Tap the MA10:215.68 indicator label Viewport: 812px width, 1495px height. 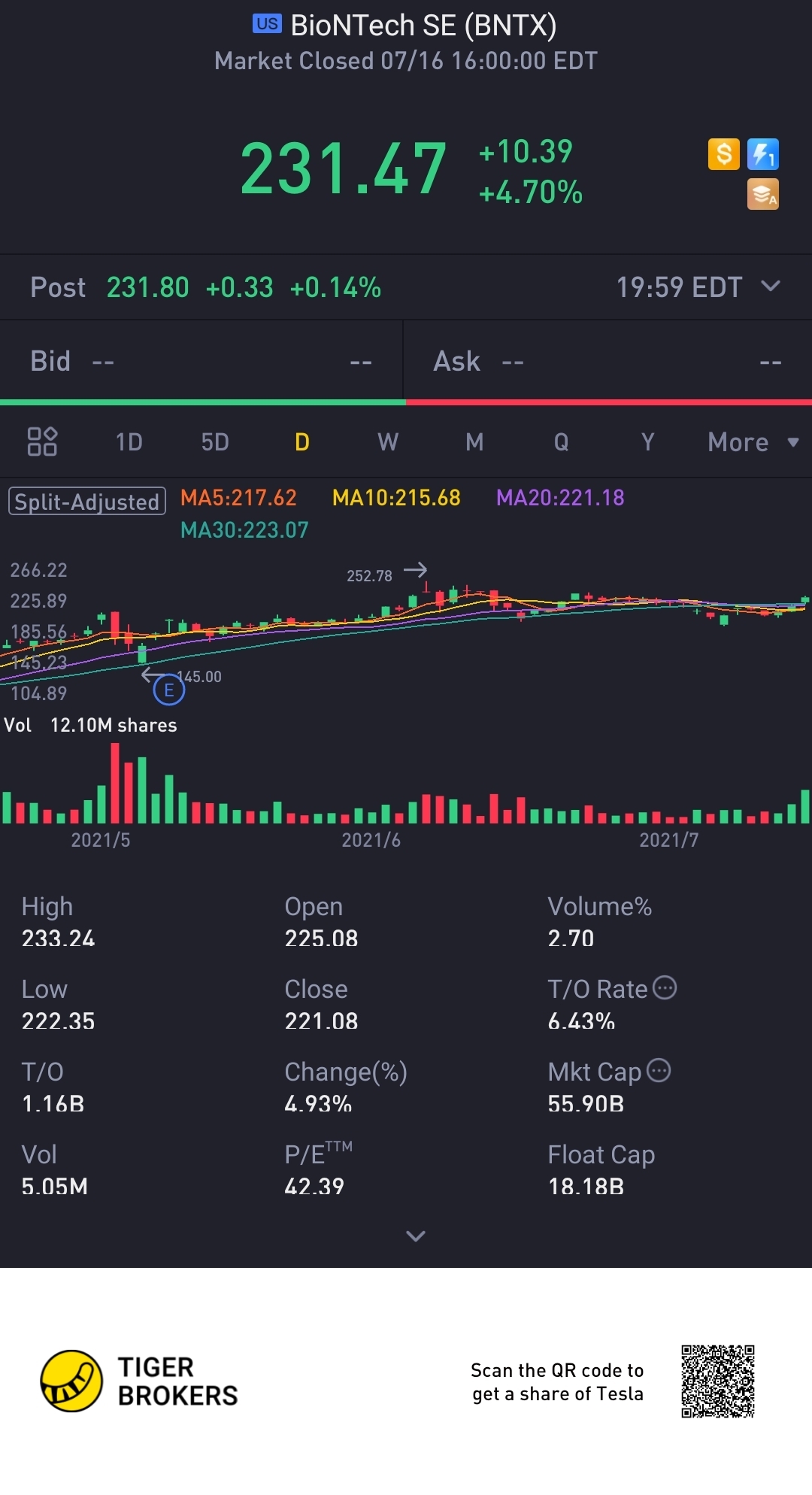396,497
